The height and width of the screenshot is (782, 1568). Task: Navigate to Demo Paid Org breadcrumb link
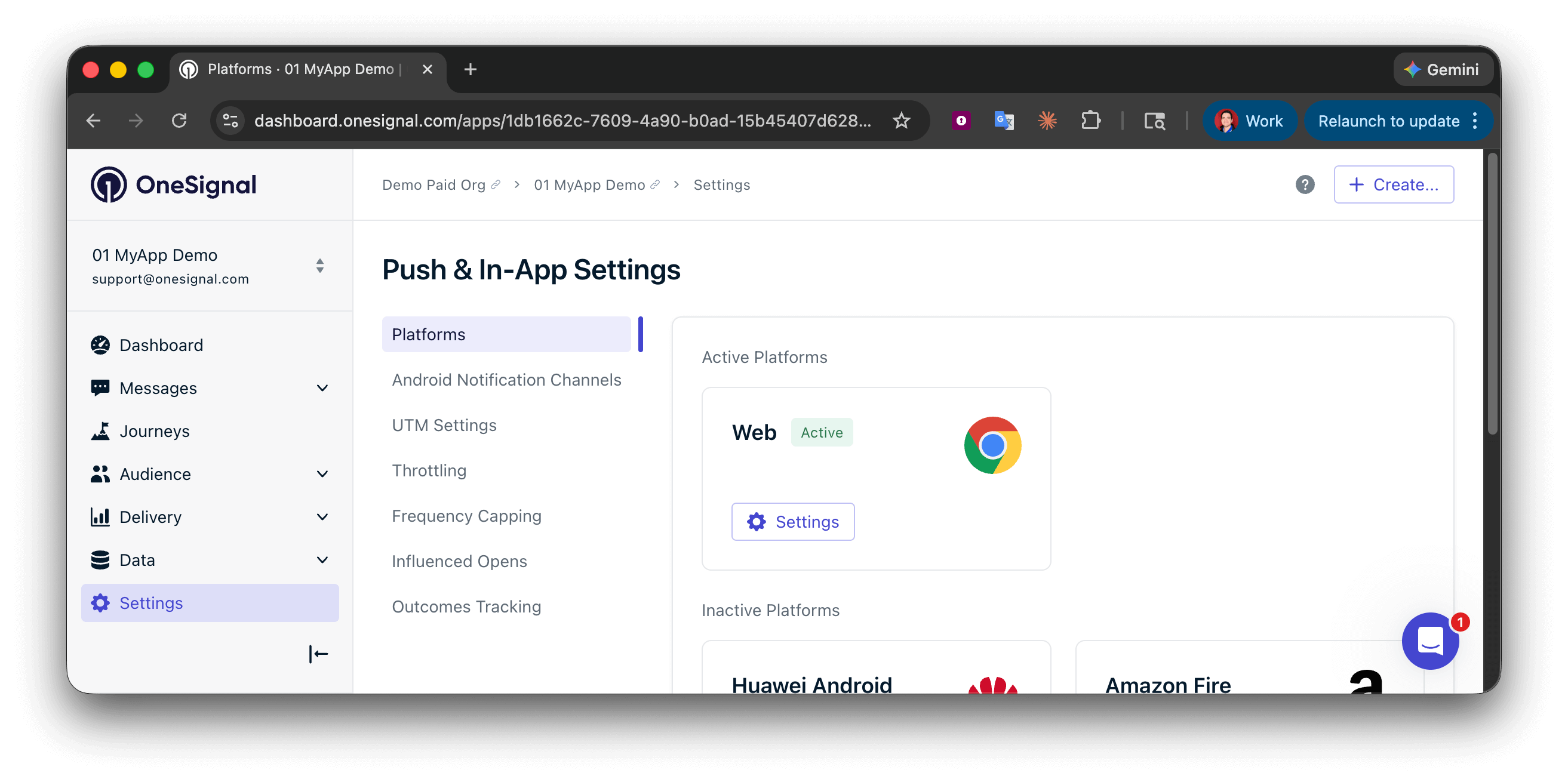click(x=433, y=184)
